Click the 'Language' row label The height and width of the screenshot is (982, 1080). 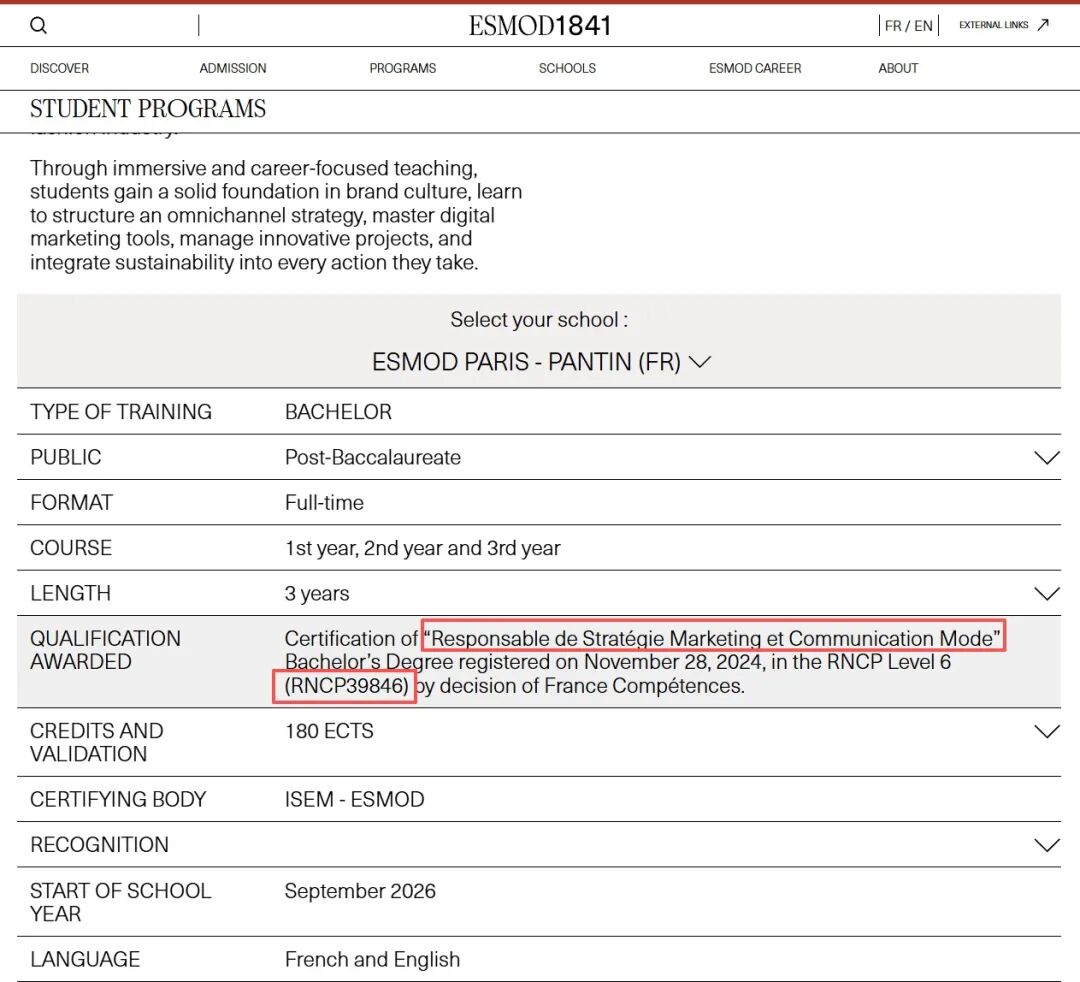[x=85, y=959]
